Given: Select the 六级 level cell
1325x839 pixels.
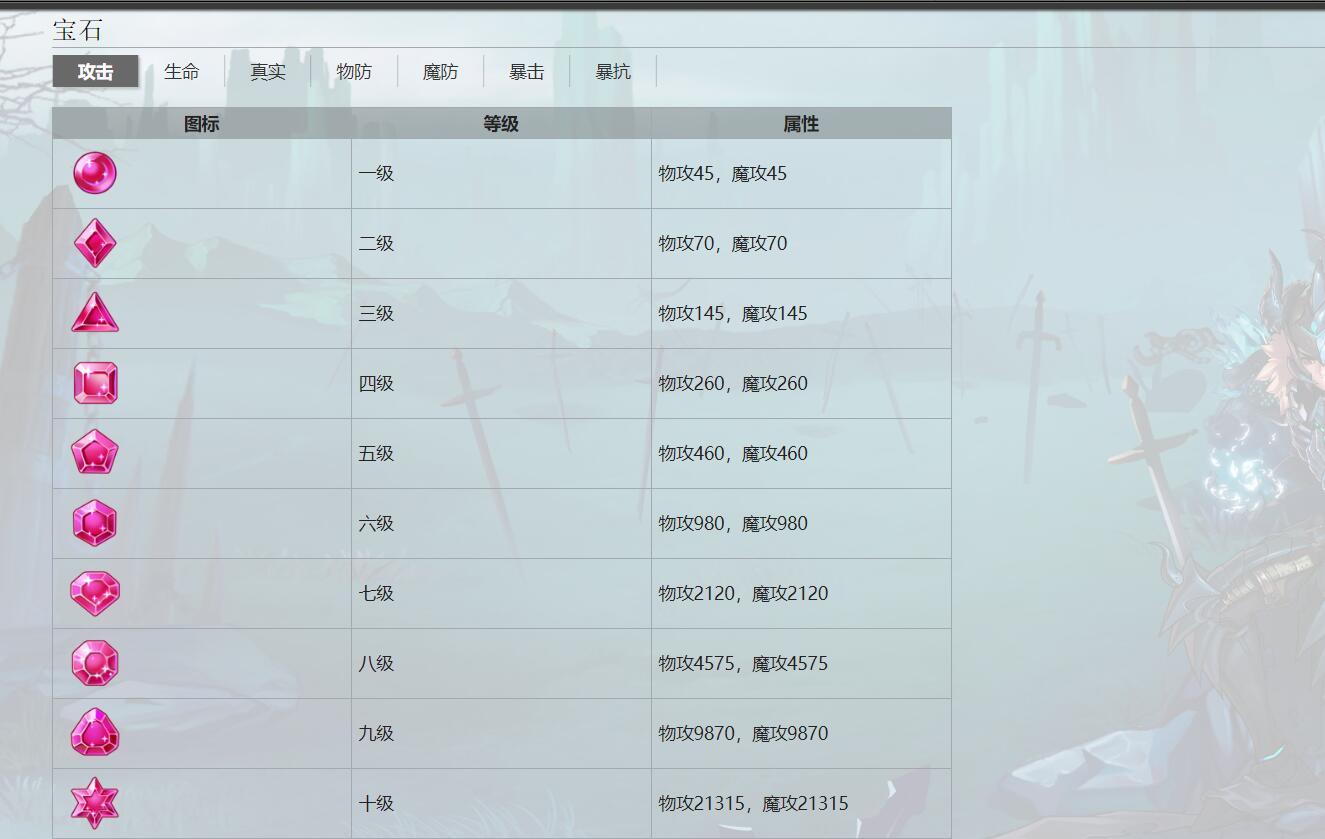Looking at the screenshot, I should 501,524.
